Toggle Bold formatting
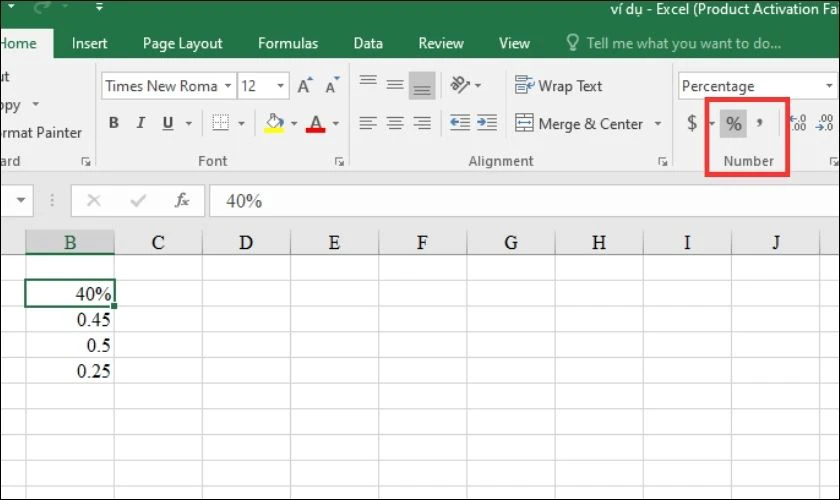840x500 pixels. (x=114, y=123)
